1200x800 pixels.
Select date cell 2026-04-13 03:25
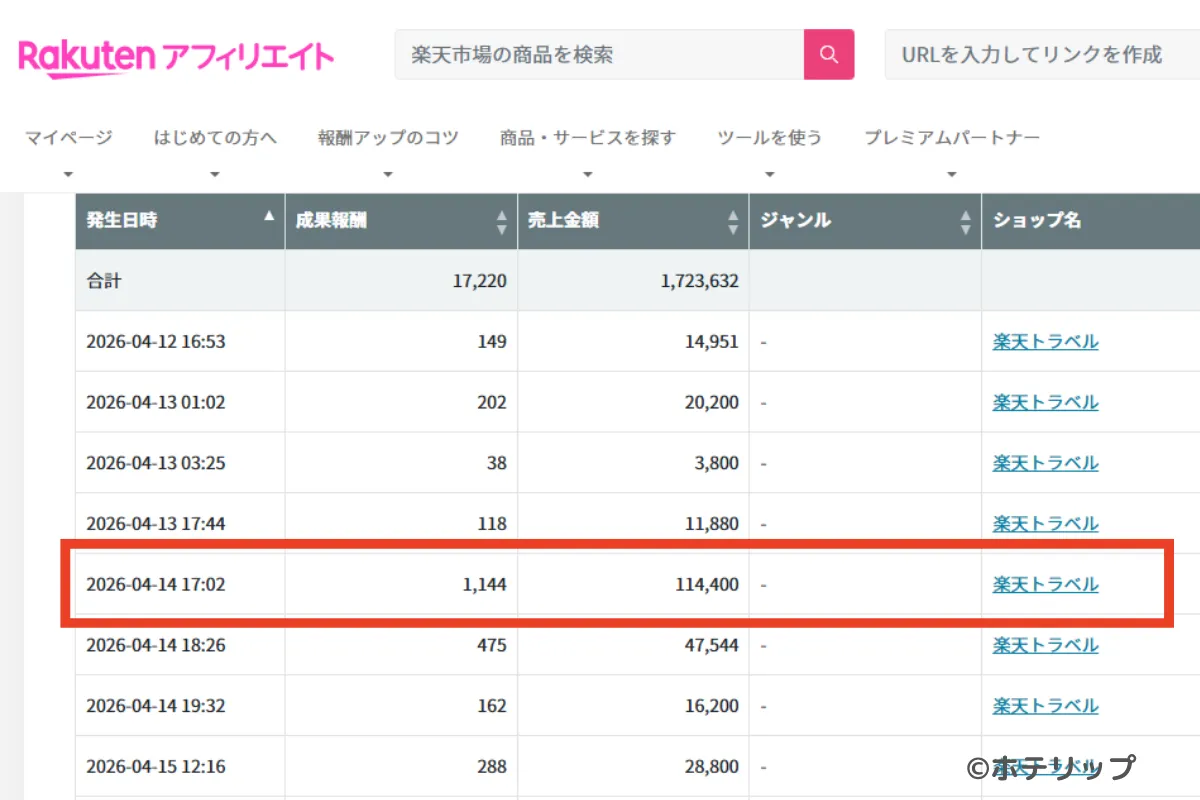click(156, 463)
